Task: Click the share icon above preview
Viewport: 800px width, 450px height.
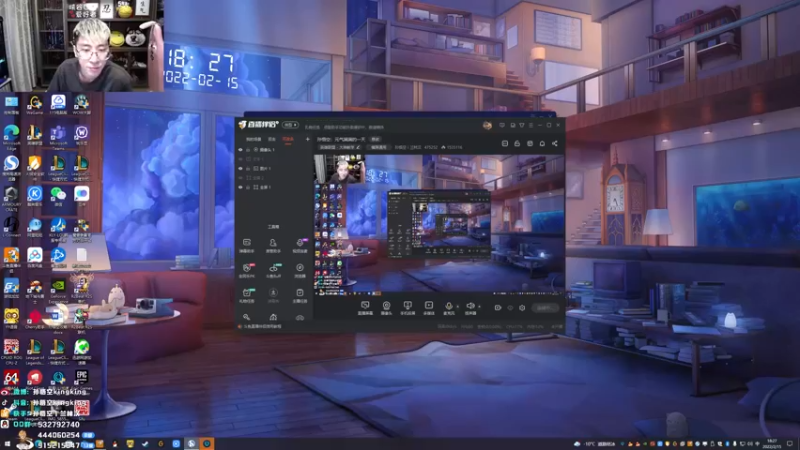Action: tap(555, 143)
